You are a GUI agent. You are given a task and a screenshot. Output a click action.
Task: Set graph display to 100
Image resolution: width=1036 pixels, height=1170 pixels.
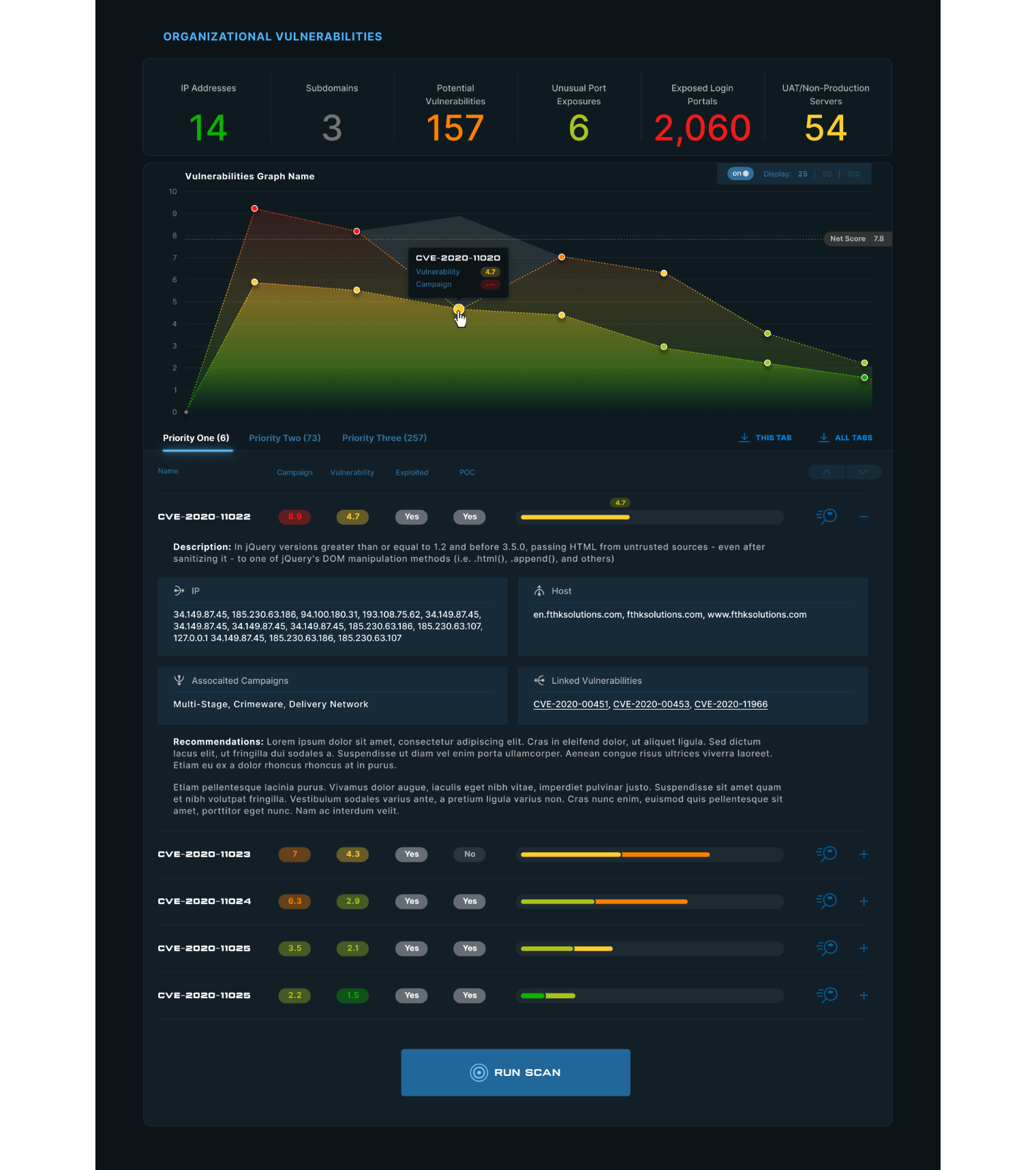(853, 174)
